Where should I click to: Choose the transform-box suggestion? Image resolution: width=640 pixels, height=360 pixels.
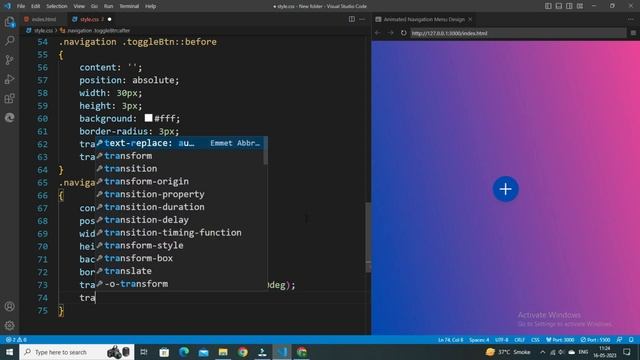180,258
